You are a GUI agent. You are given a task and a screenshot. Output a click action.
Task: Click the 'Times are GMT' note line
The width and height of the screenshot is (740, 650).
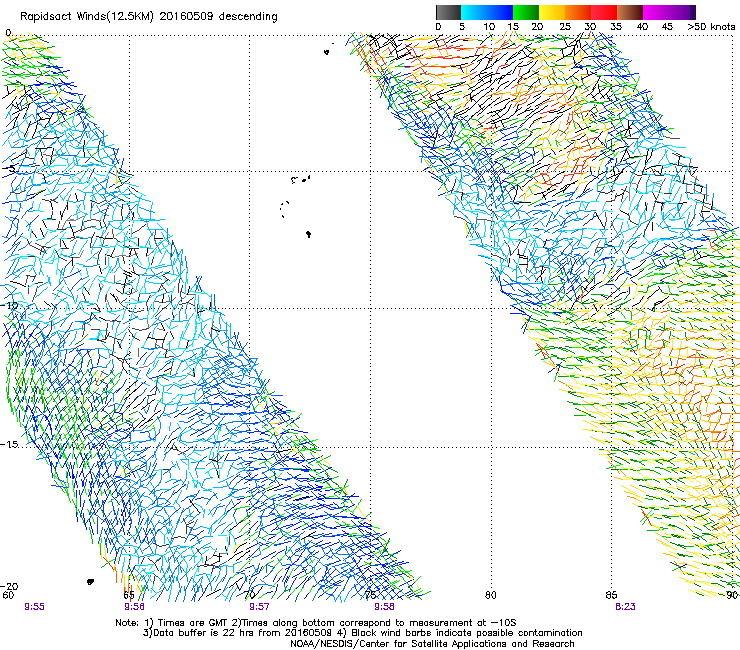tap(316, 623)
